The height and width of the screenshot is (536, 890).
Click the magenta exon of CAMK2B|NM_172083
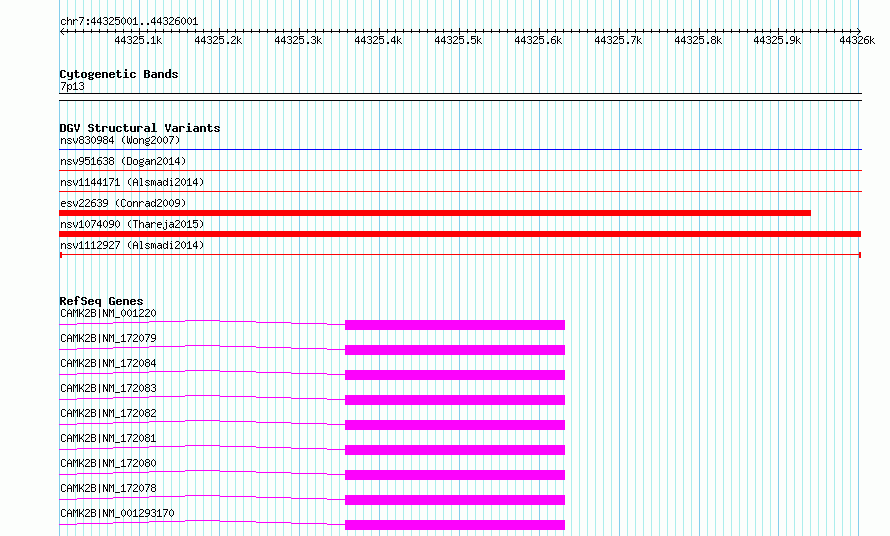(x=455, y=400)
